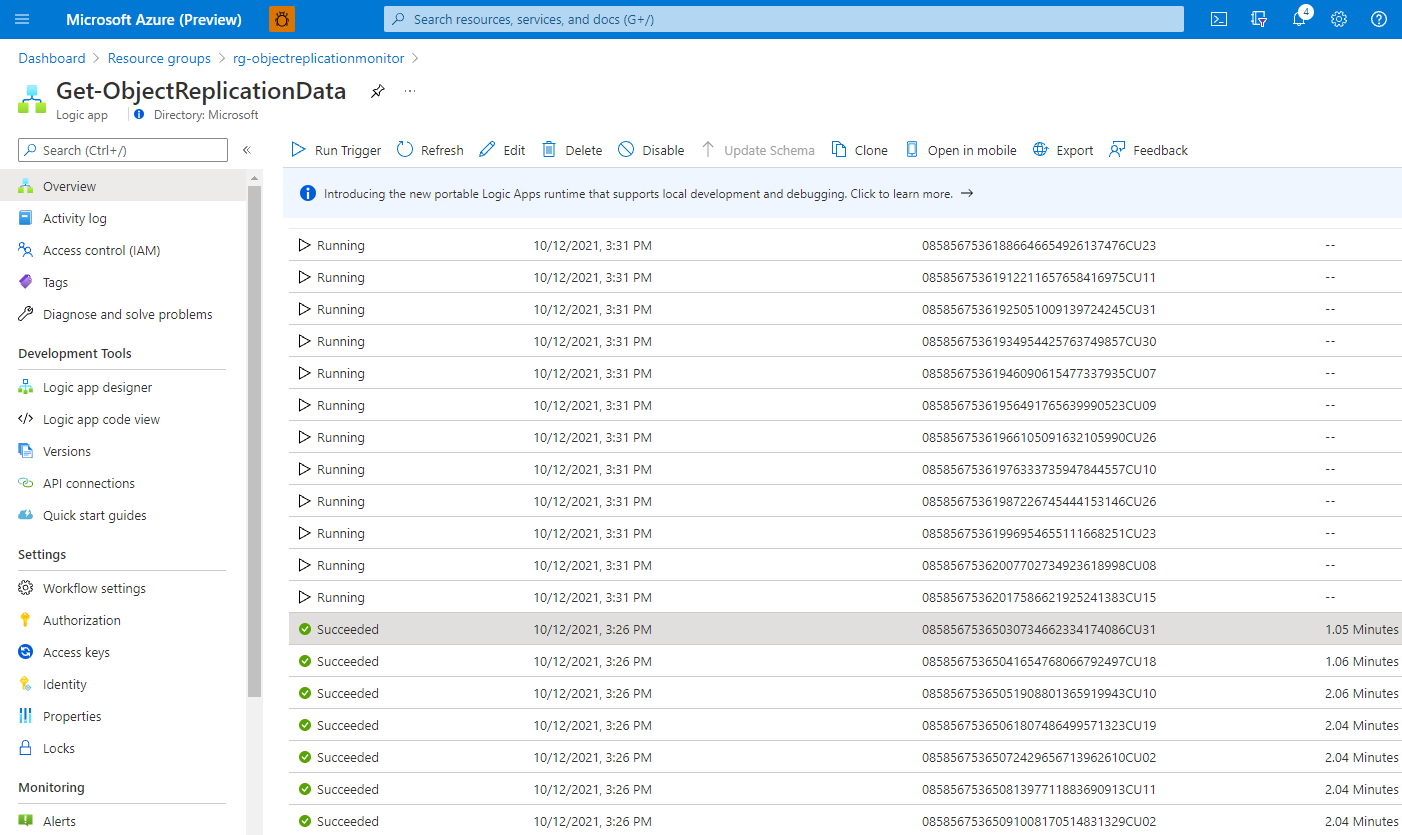Open the Feedback pane
Viewport: 1402px width, 835px height.
tap(1148, 150)
